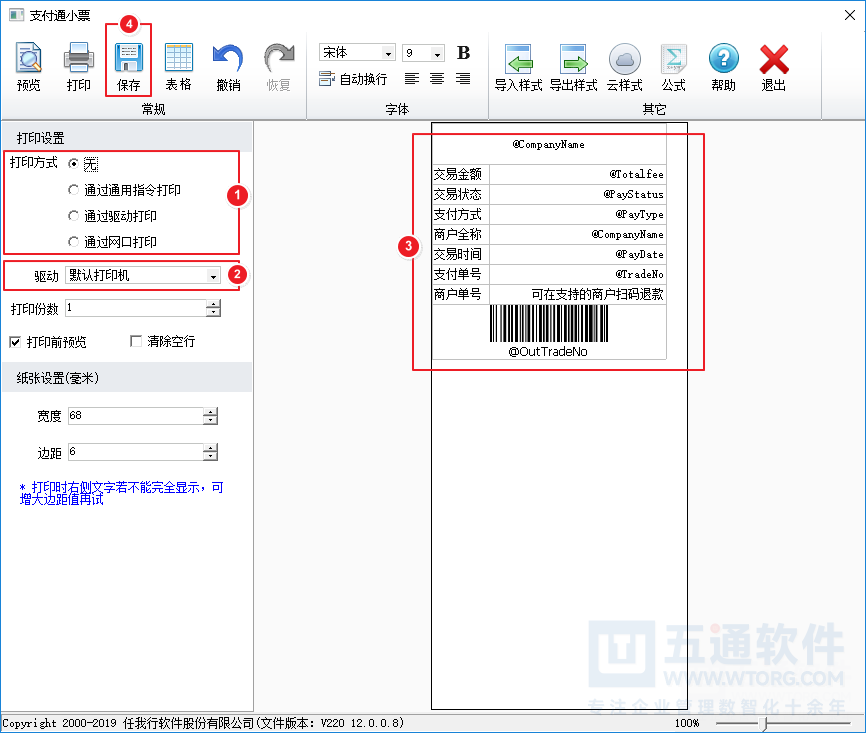Align text to the right
The height and width of the screenshot is (733, 866).
[x=463, y=78]
